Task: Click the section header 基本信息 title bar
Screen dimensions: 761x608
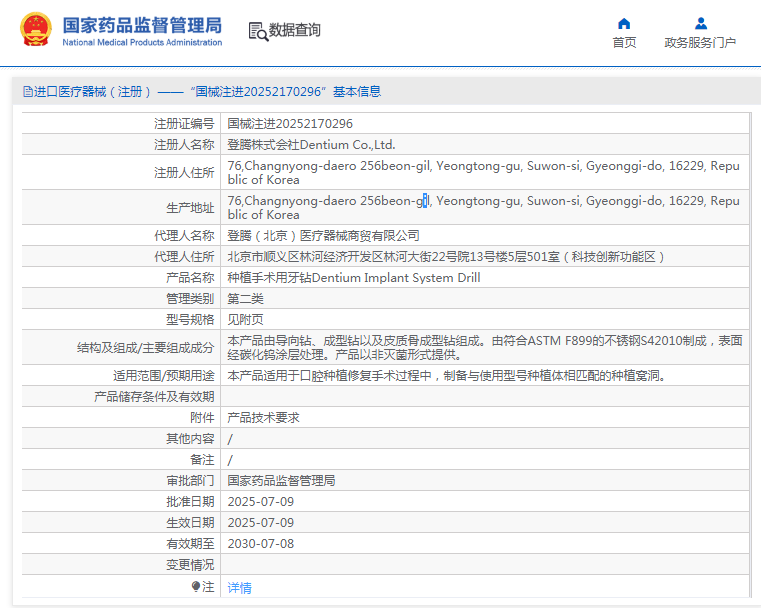Action: click(x=201, y=91)
